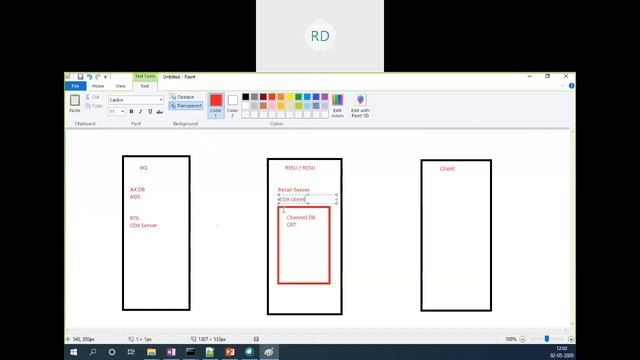Open the command prompt taskbar icon
Image resolution: width=640 pixels, height=360 pixels.
tap(191, 352)
